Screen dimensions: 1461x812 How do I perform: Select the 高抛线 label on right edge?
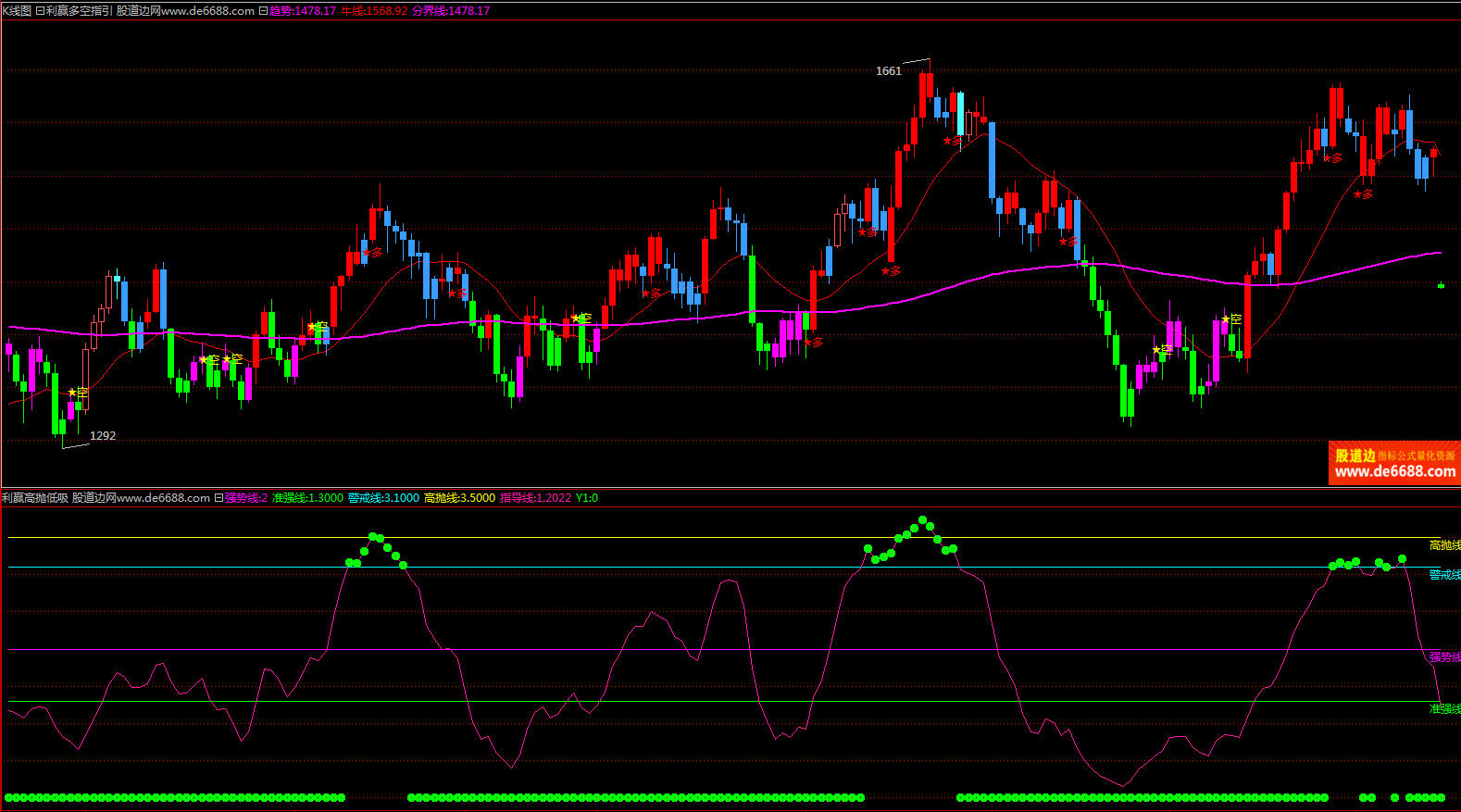tap(1444, 545)
